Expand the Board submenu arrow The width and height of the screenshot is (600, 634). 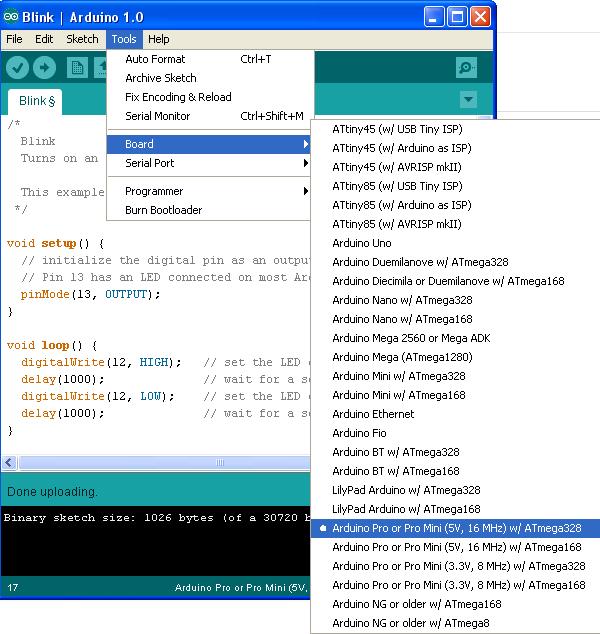(x=306, y=144)
